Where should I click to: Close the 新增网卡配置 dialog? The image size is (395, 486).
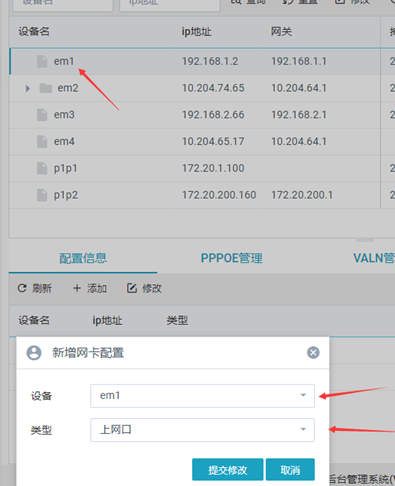[313, 352]
